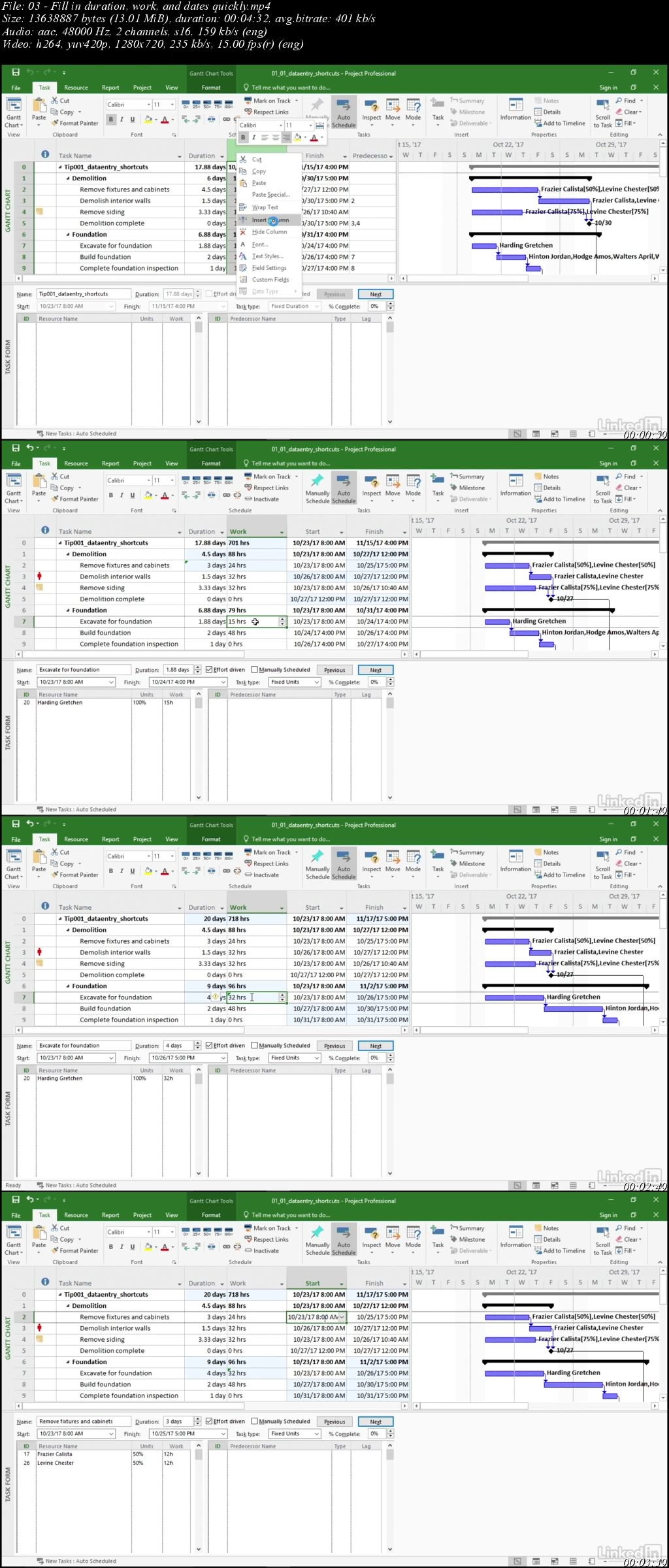Image resolution: width=669 pixels, height=1568 pixels.
Task: Toggle Auto Schedule mode in 00:03:49 frame
Action: pos(344,1239)
